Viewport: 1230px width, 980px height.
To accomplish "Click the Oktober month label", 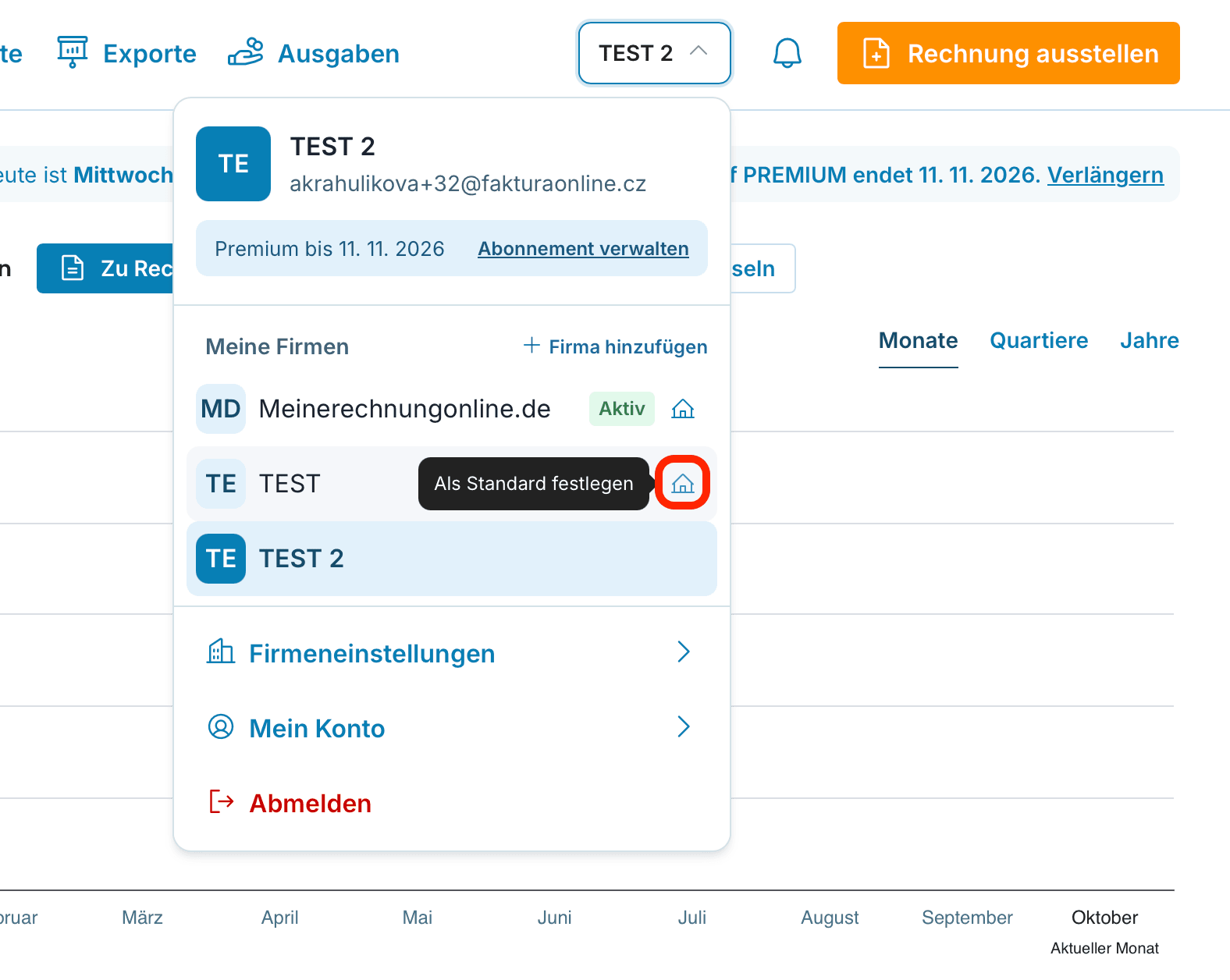I will [1104, 918].
